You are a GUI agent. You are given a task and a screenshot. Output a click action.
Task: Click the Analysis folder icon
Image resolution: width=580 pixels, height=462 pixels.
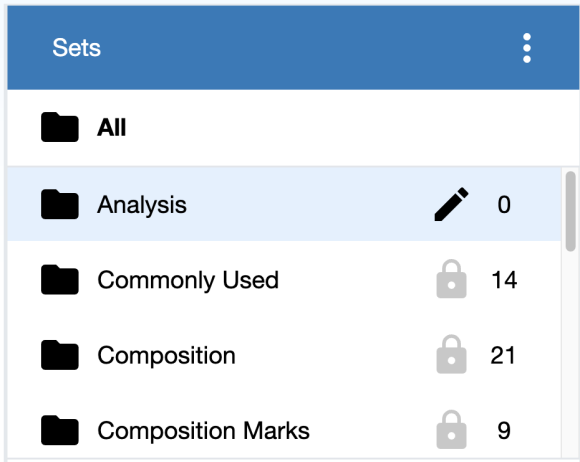[x=60, y=204]
